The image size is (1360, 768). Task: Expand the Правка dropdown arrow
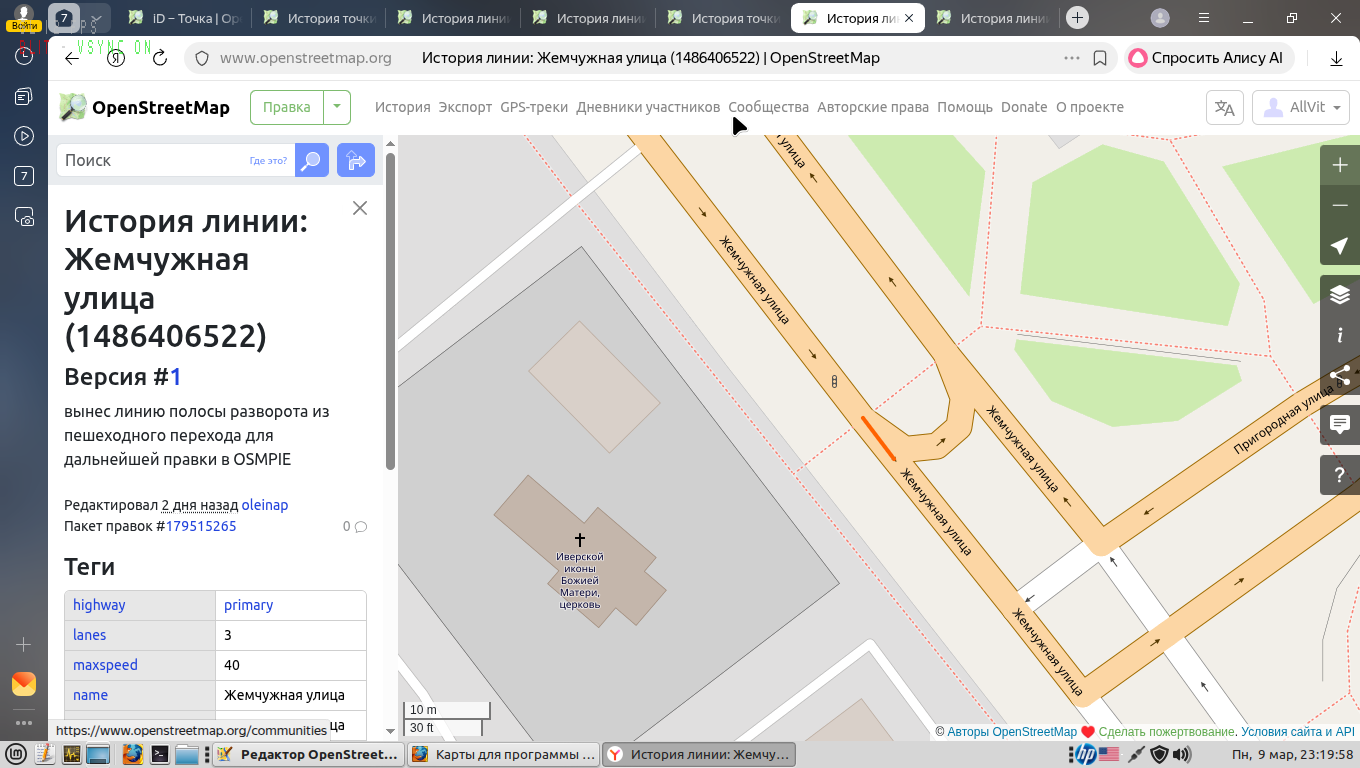(337, 107)
